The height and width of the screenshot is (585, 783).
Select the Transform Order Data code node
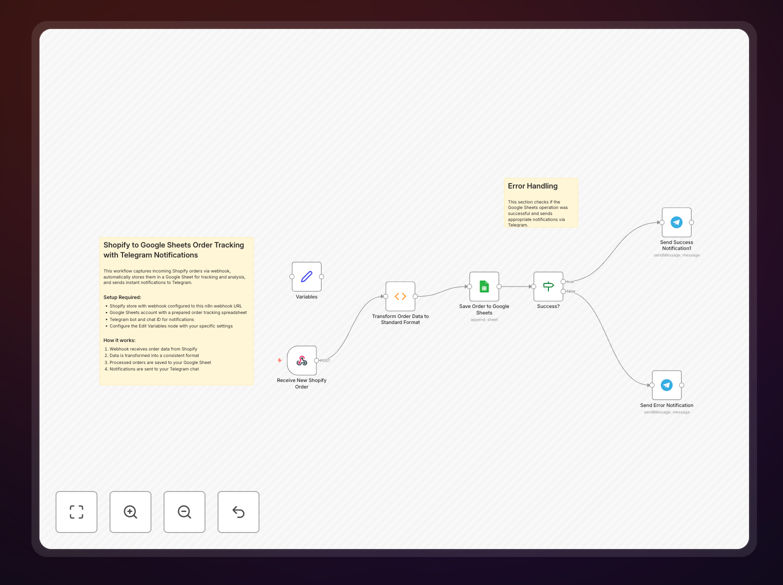400,296
